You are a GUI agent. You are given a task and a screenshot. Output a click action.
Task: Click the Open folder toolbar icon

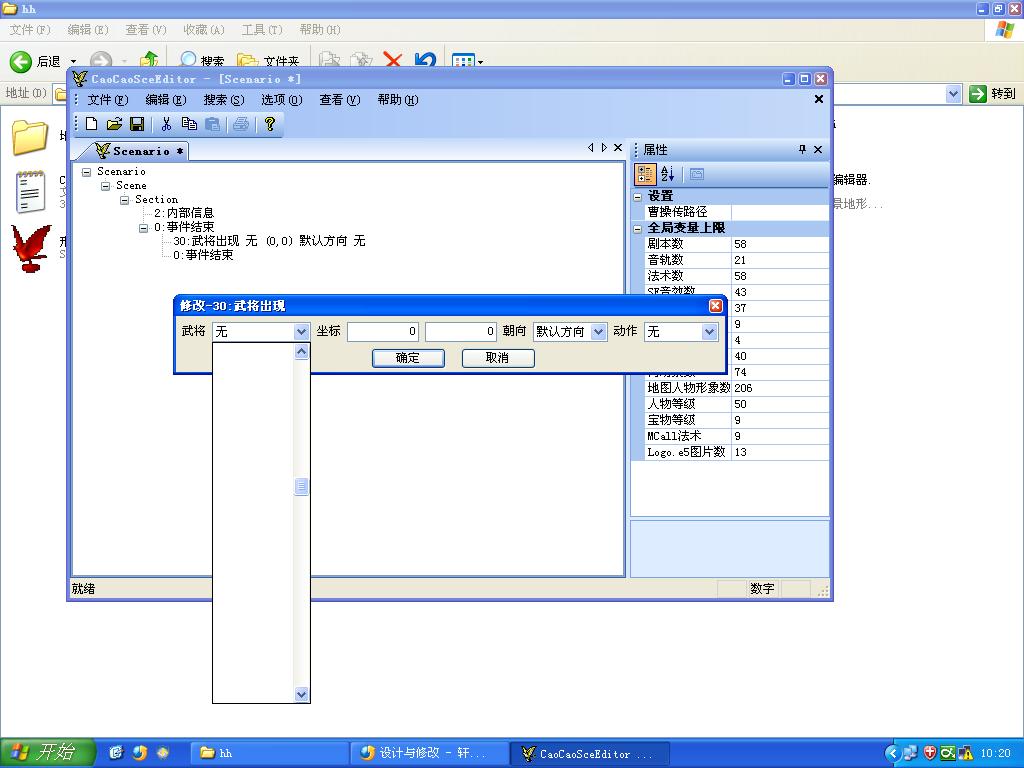tap(114, 124)
